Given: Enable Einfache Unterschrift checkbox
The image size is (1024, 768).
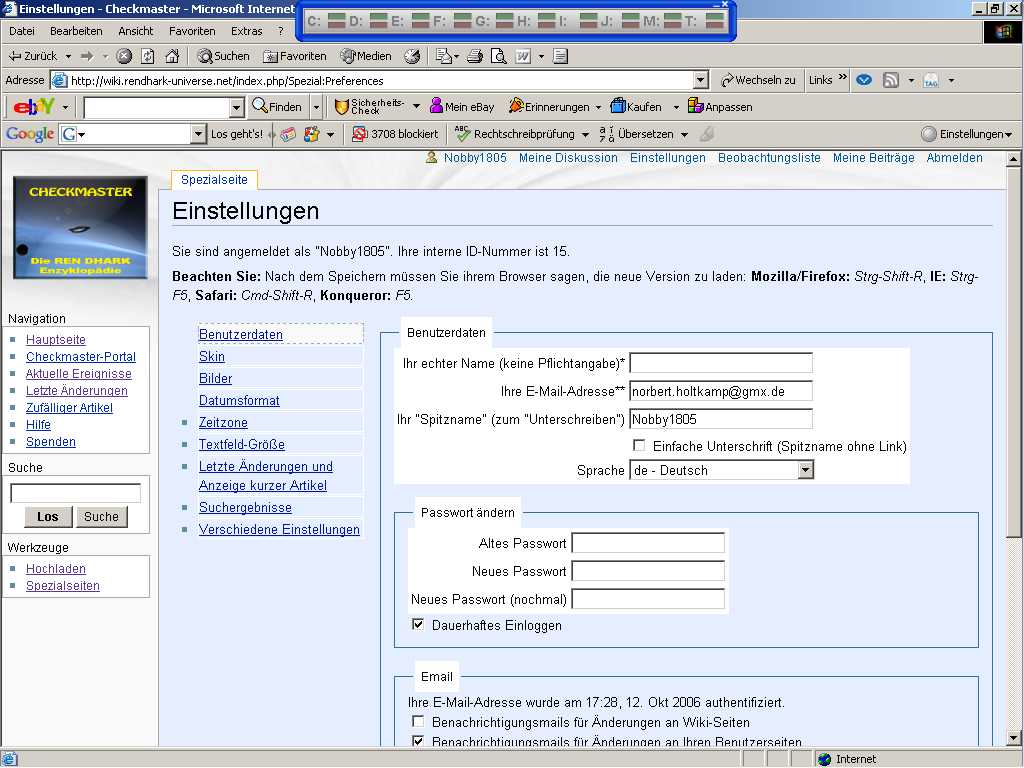Looking at the screenshot, I should 639,445.
